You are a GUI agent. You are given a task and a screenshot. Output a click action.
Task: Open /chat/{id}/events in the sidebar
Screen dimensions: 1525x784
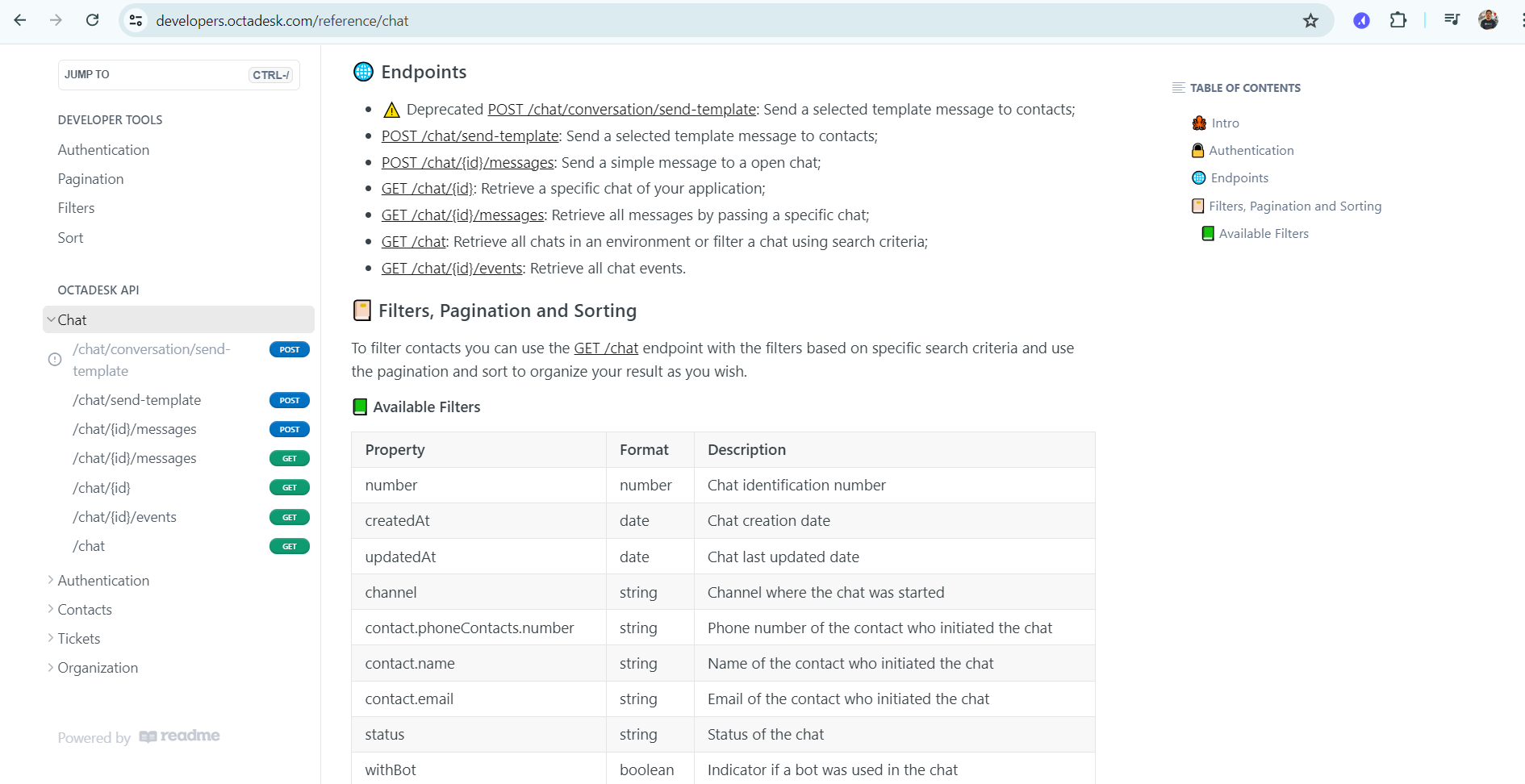coord(124,517)
